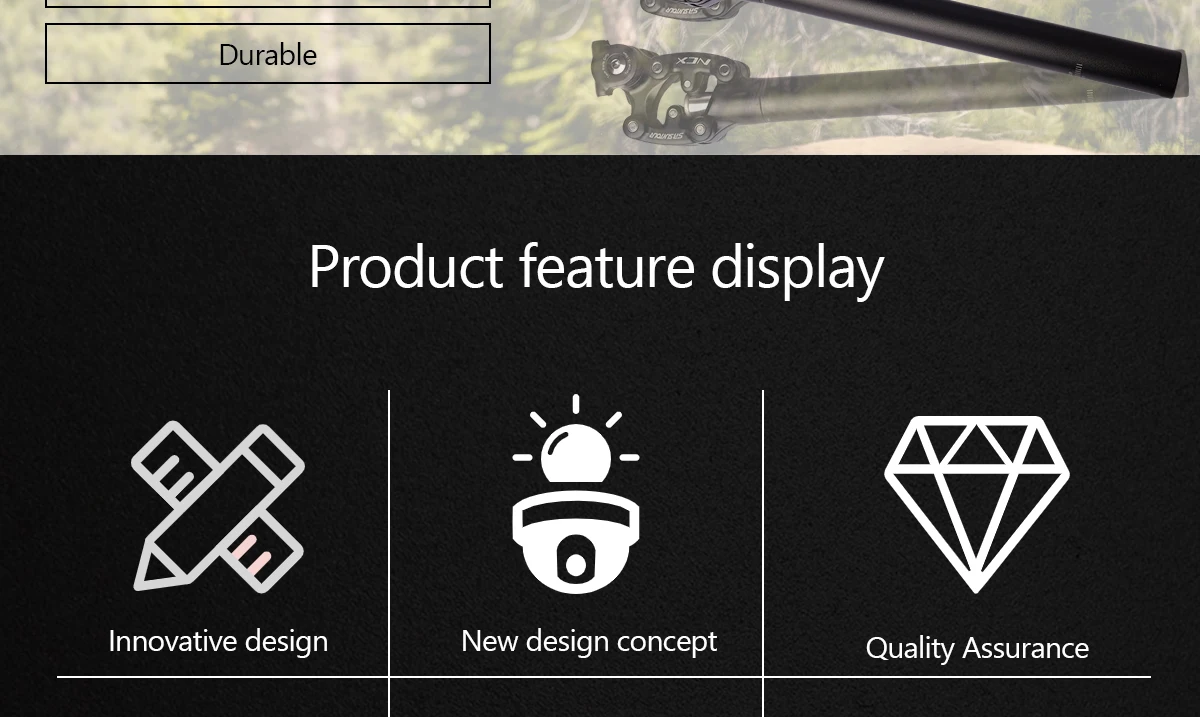
Task: Select the Durable box
Action: tap(268, 54)
